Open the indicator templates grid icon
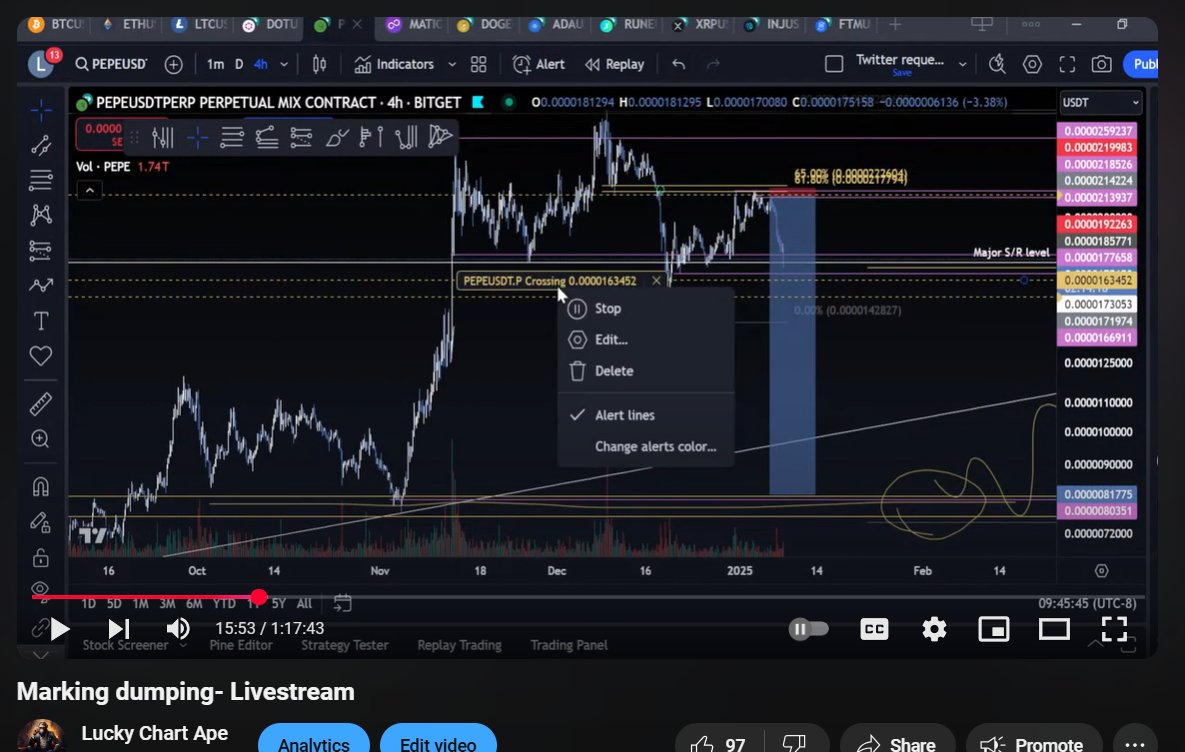 tap(478, 64)
